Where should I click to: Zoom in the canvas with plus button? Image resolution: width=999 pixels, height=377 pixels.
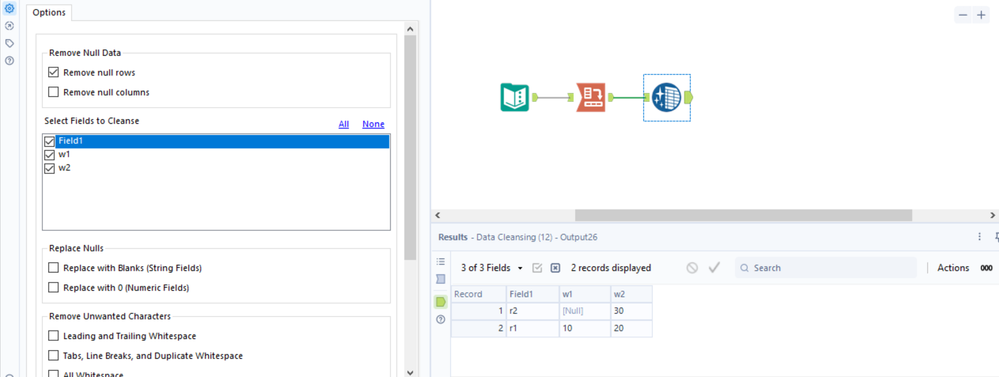(981, 15)
